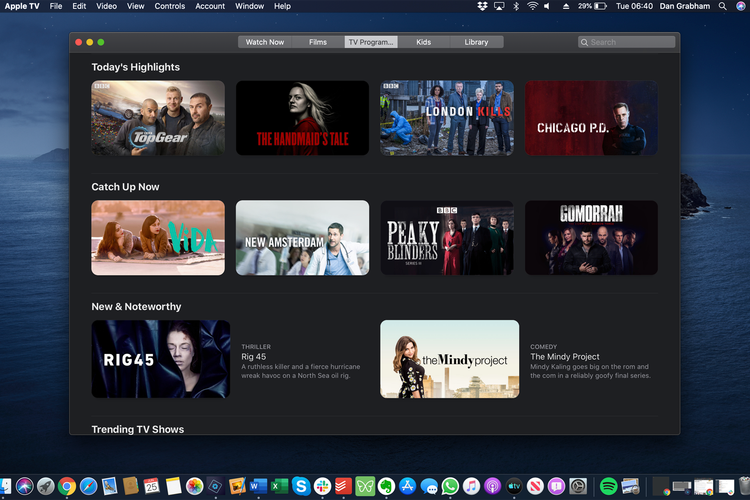Viewport: 750px width, 500px height.
Task: Click the Bluetooth status icon
Action: coord(516,6)
